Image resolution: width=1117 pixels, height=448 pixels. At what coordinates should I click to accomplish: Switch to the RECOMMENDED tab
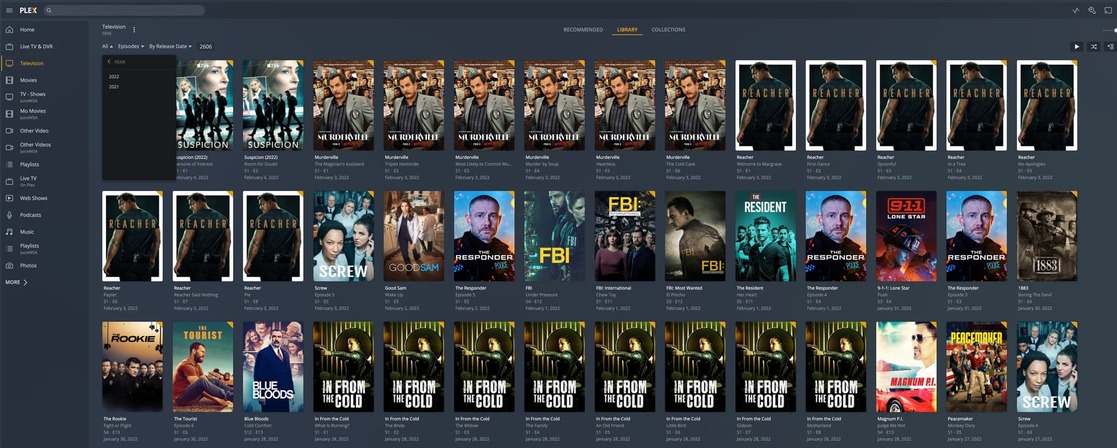coord(583,30)
